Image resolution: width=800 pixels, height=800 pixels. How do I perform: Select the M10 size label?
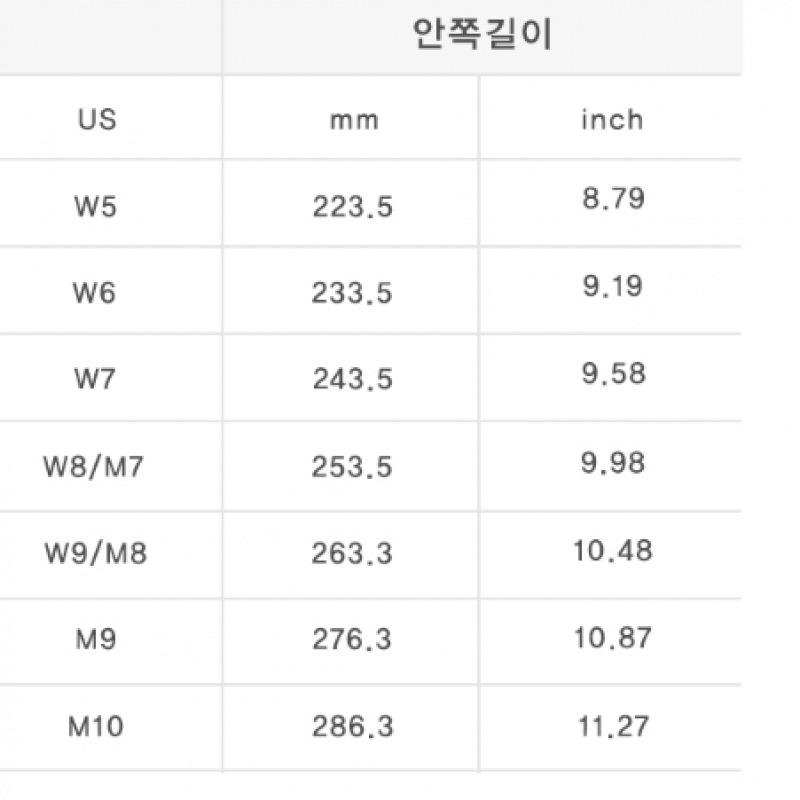pos(95,727)
